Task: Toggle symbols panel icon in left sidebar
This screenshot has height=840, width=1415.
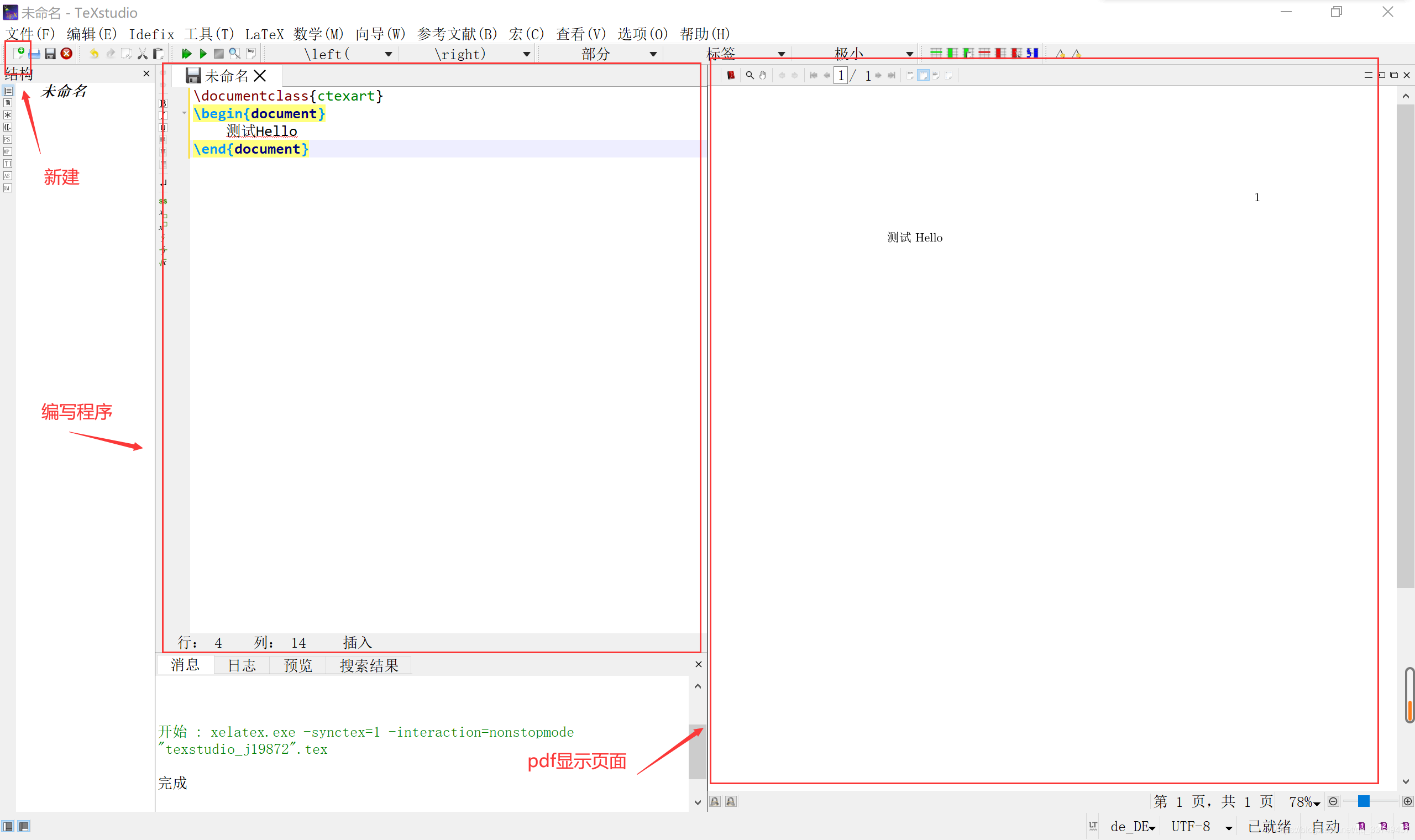Action: (x=8, y=115)
